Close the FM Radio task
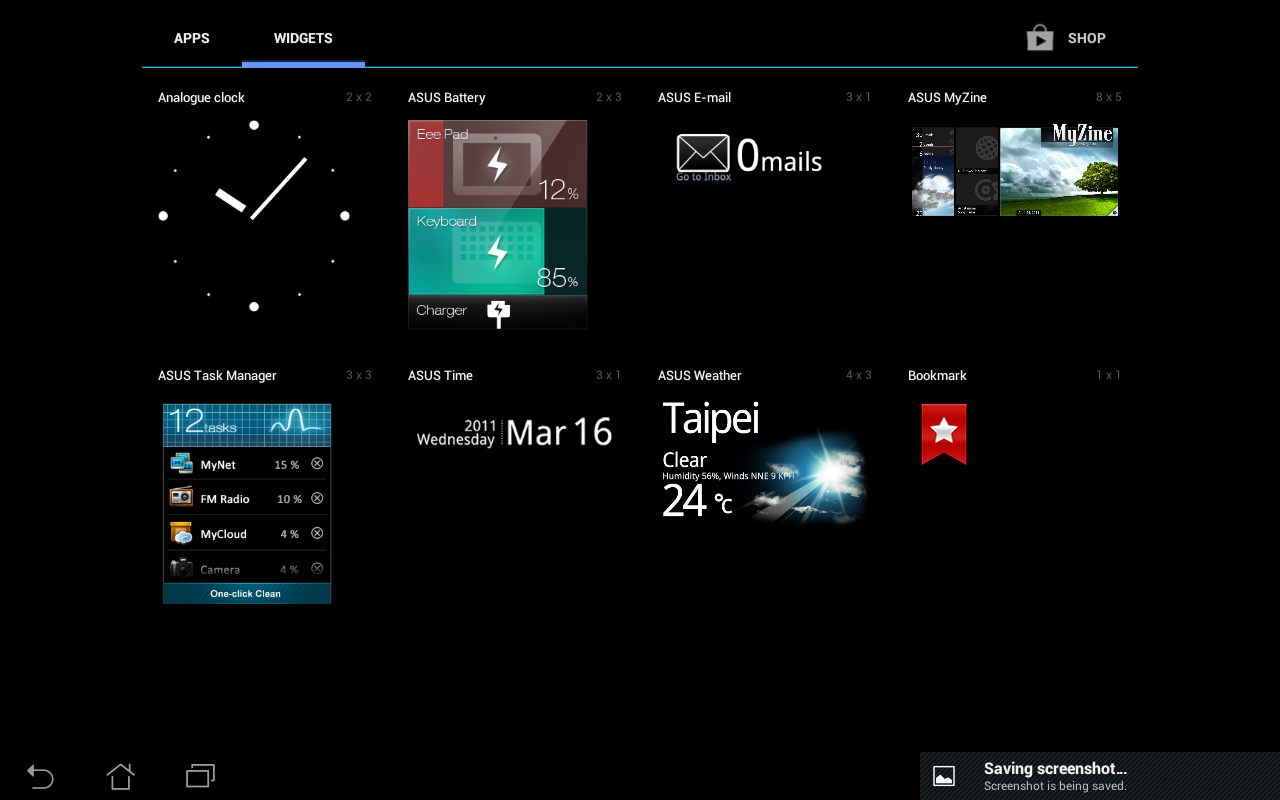This screenshot has width=1280, height=800. tap(317, 498)
